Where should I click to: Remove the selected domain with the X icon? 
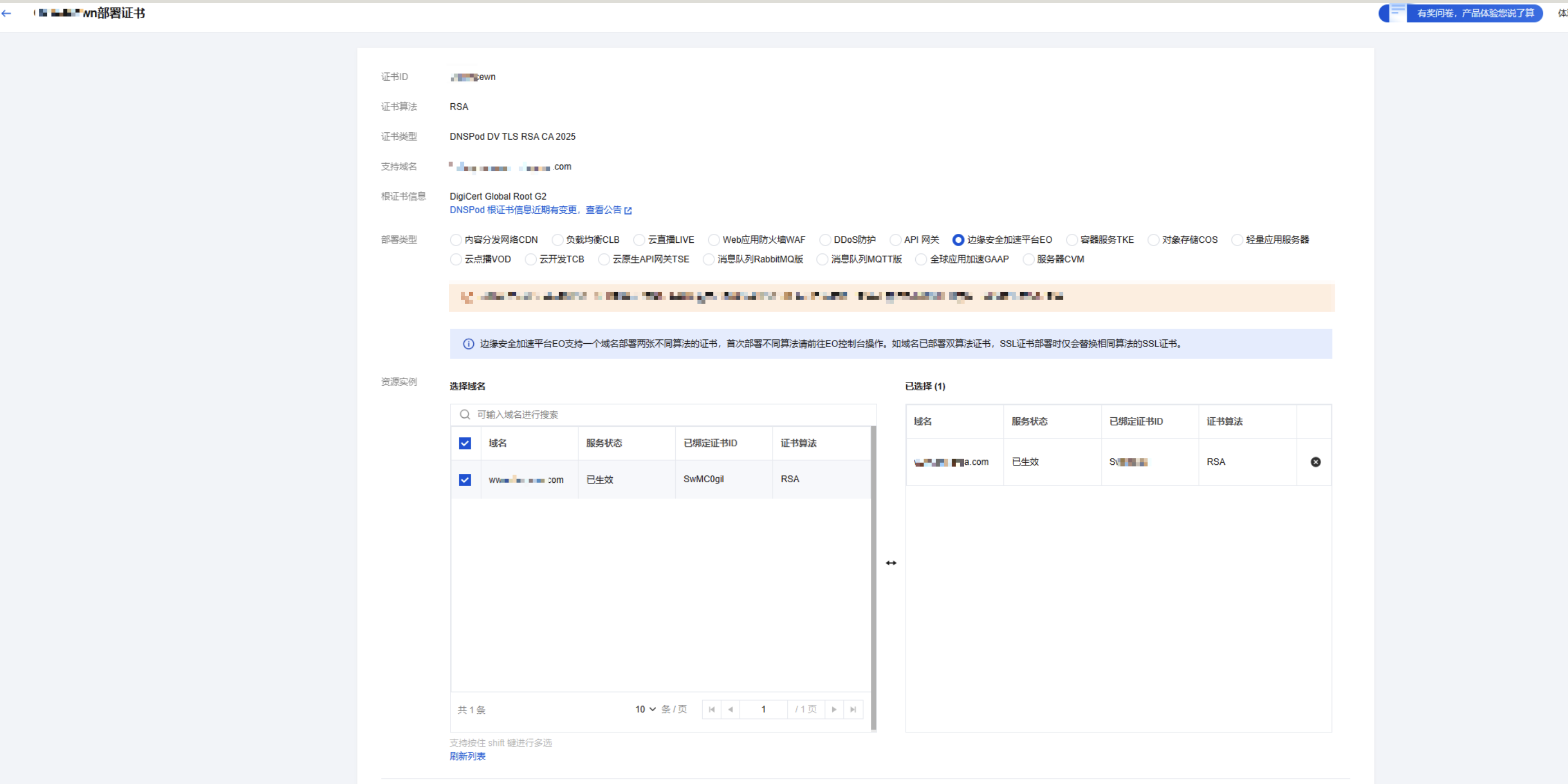1316,462
